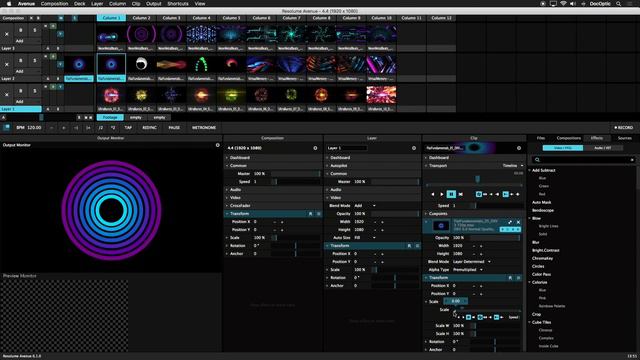Open the Shortcuts menu
The image size is (640, 360).
(x=178, y=4)
